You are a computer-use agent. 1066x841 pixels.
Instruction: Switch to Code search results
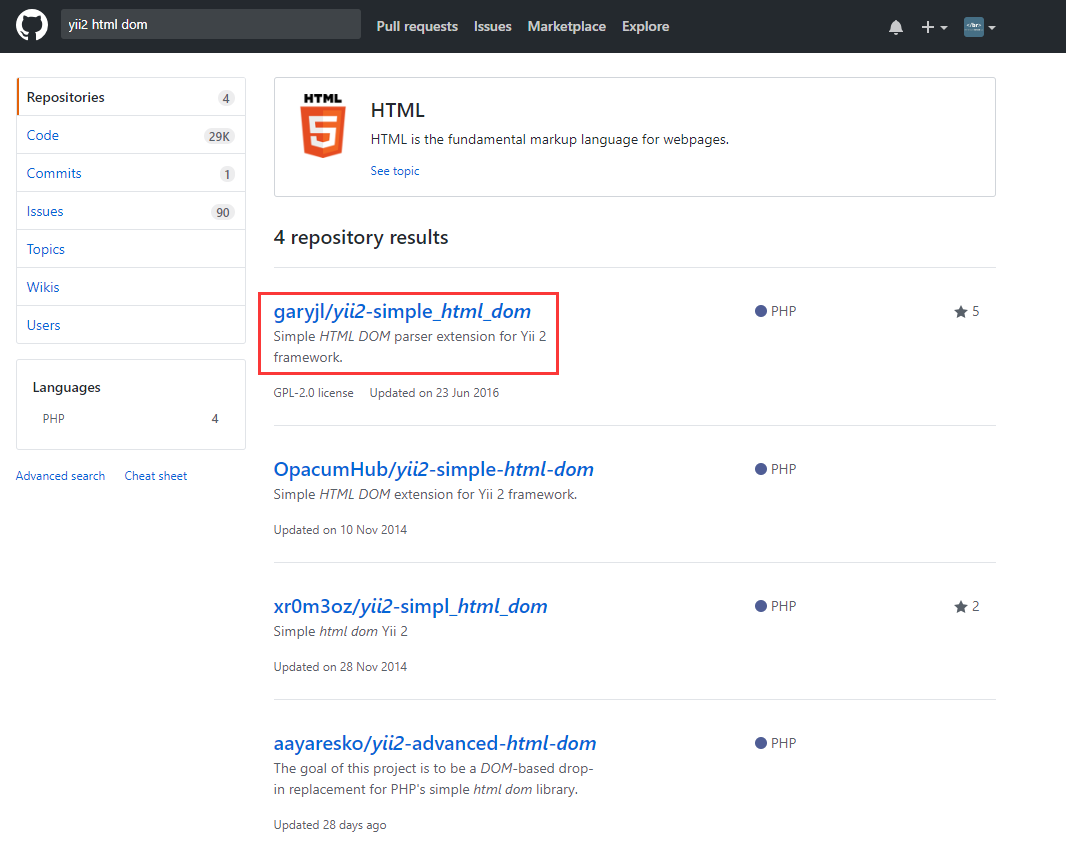click(43, 136)
